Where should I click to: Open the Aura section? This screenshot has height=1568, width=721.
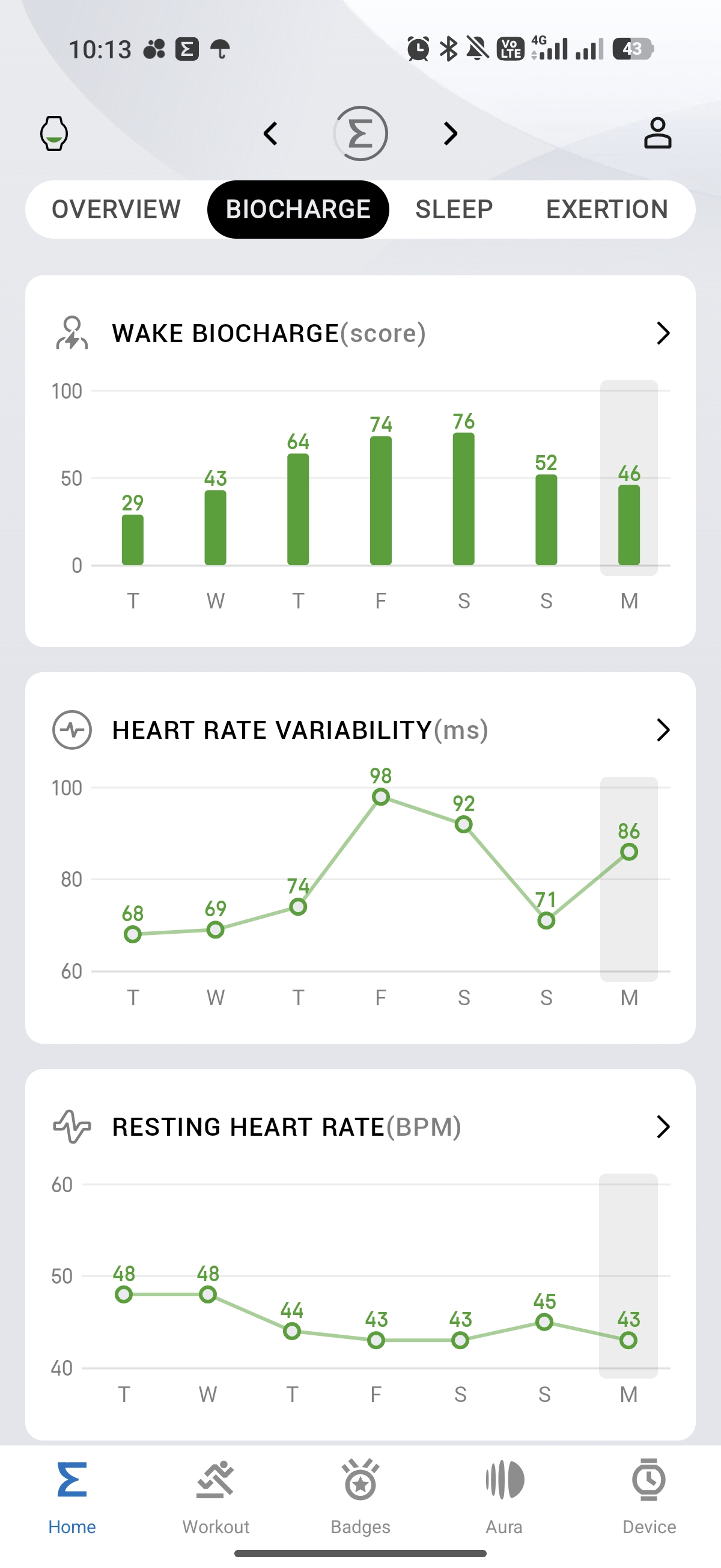tap(504, 1495)
